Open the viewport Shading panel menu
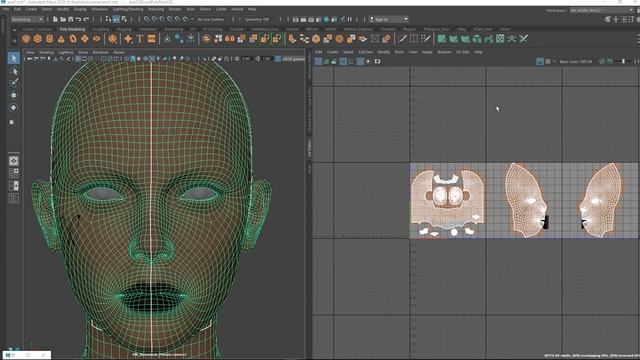Image resolution: width=640 pixels, height=360 pixels. 46,52
